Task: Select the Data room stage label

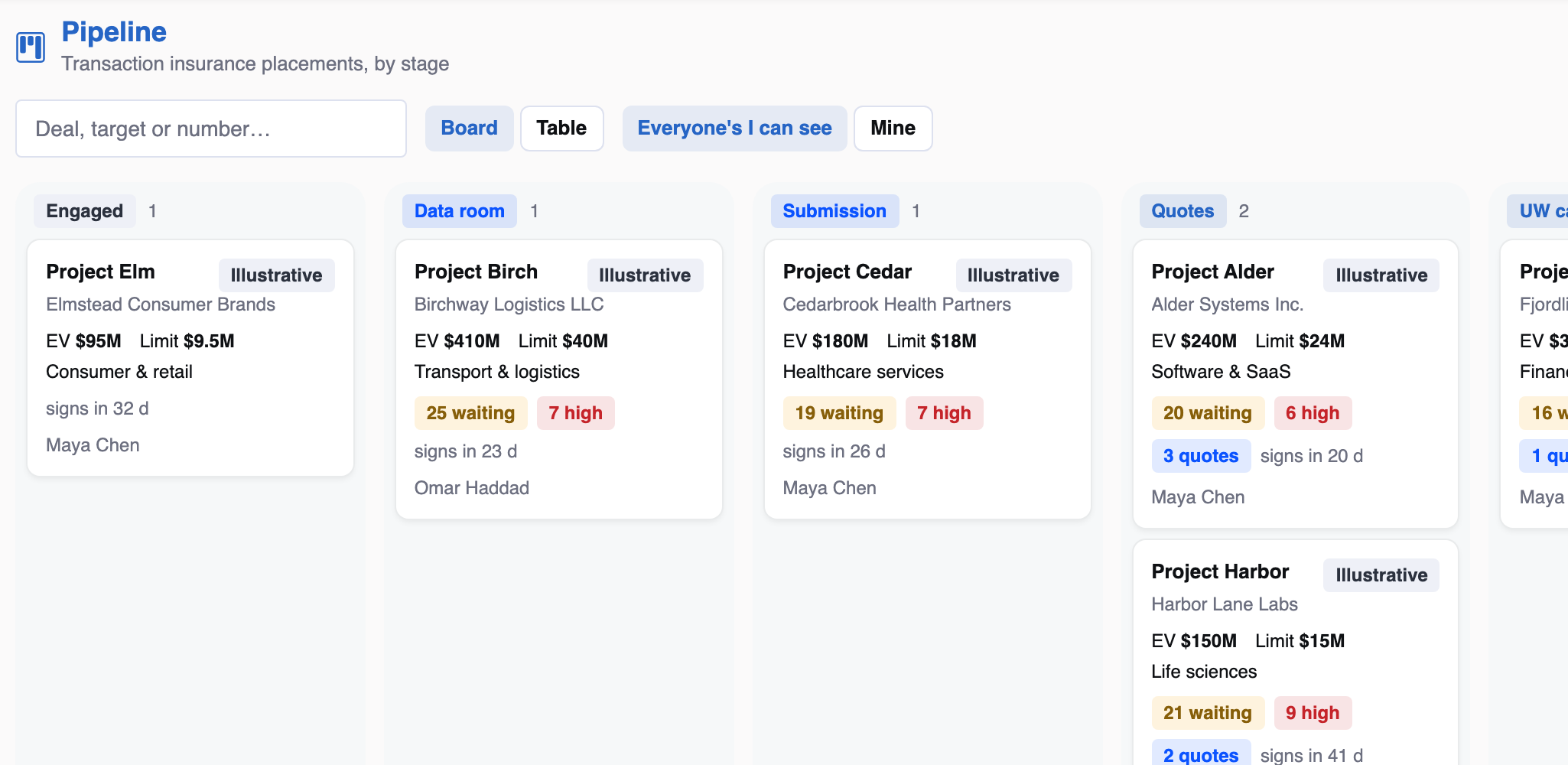Action: tap(460, 211)
